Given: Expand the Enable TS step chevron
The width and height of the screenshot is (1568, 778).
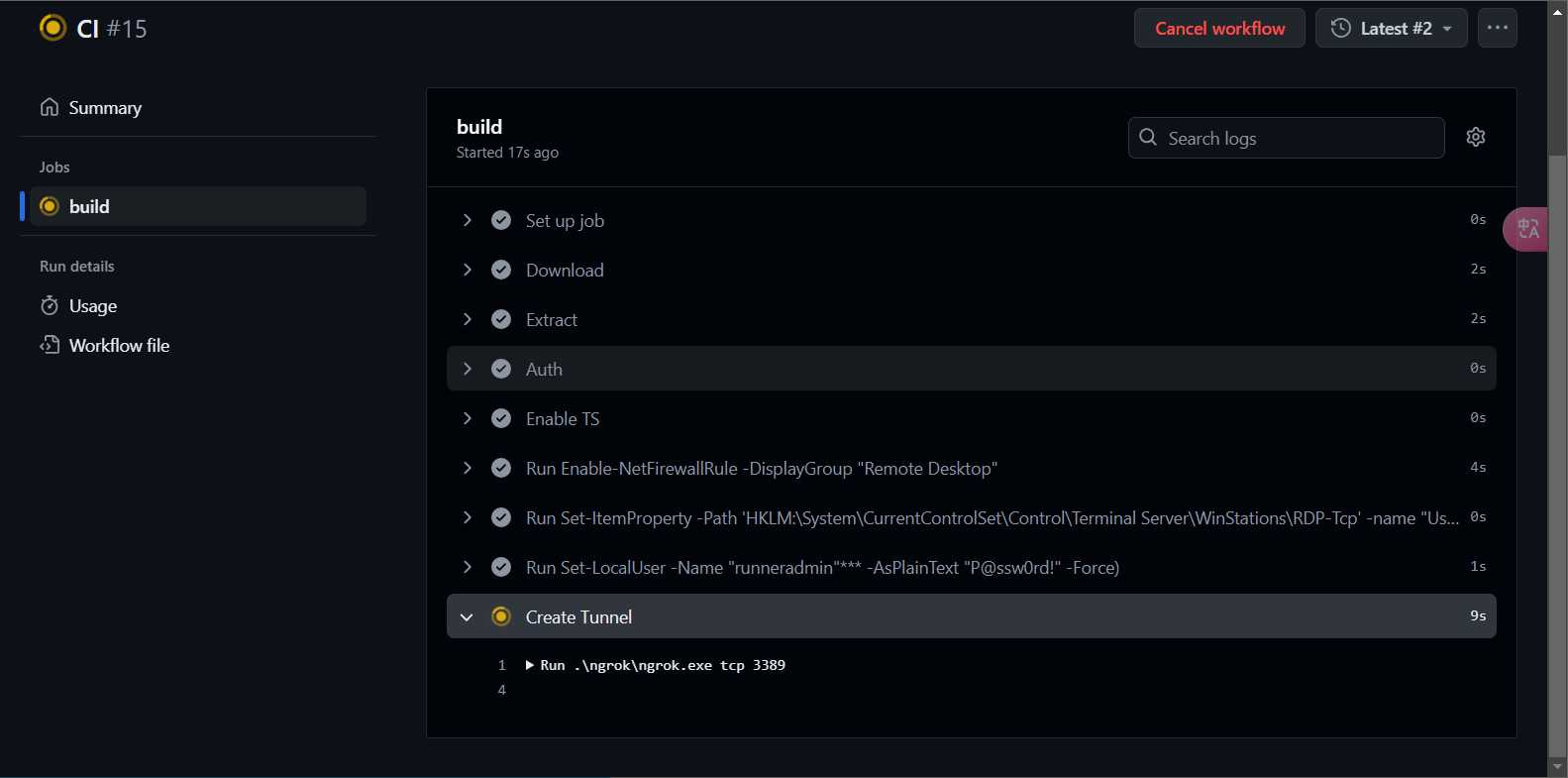Looking at the screenshot, I should click(x=468, y=418).
